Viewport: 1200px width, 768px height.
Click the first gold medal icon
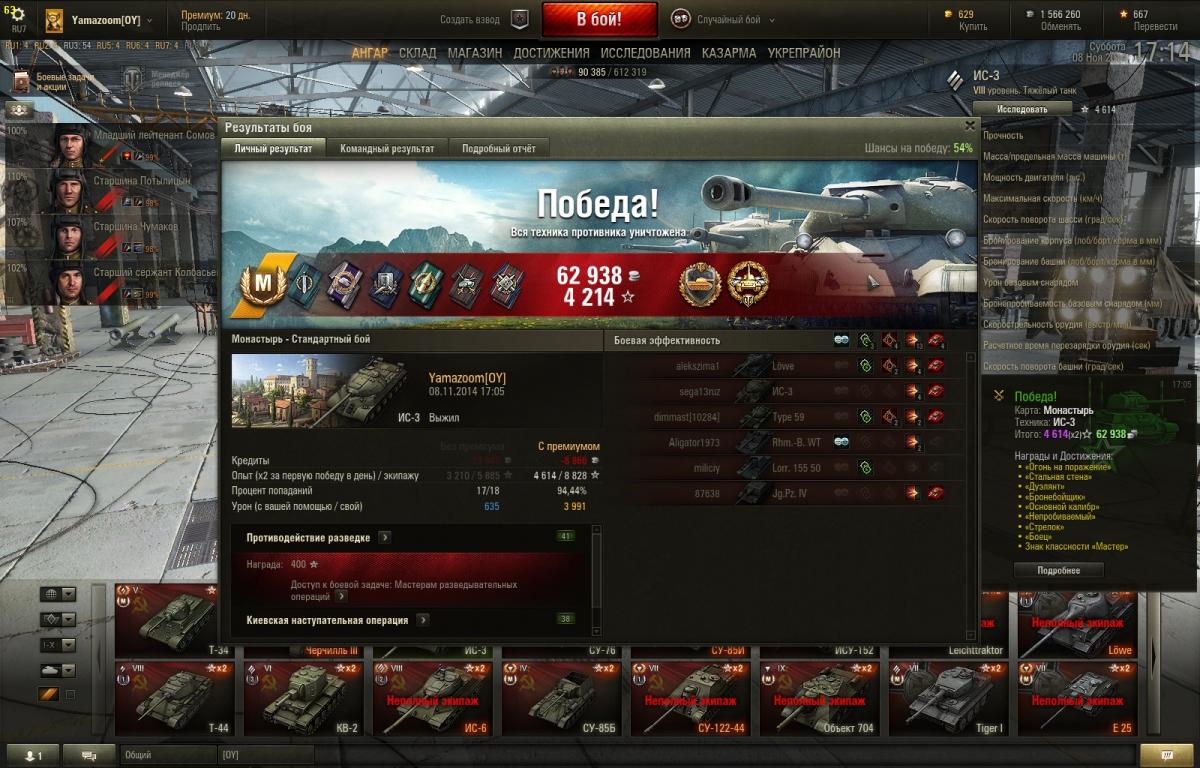(700, 284)
